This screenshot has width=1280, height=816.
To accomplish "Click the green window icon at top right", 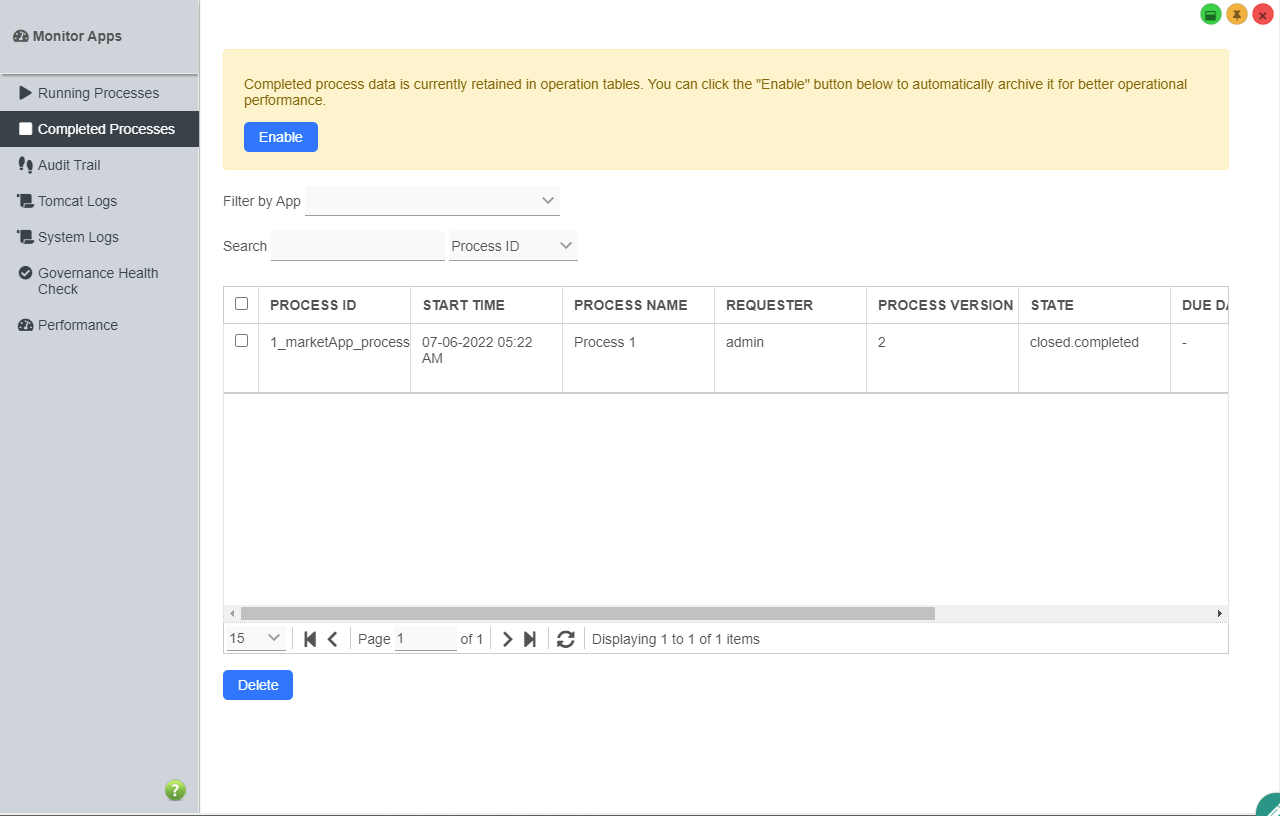I will click(x=1211, y=15).
